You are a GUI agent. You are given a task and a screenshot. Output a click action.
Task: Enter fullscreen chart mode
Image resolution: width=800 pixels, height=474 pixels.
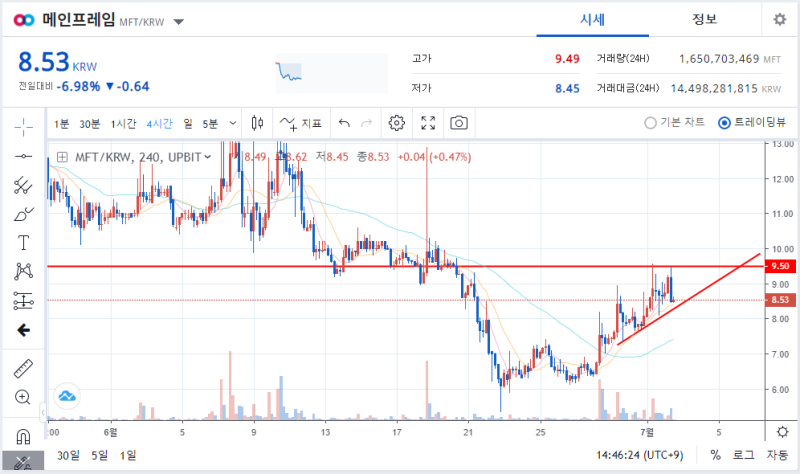tap(428, 123)
